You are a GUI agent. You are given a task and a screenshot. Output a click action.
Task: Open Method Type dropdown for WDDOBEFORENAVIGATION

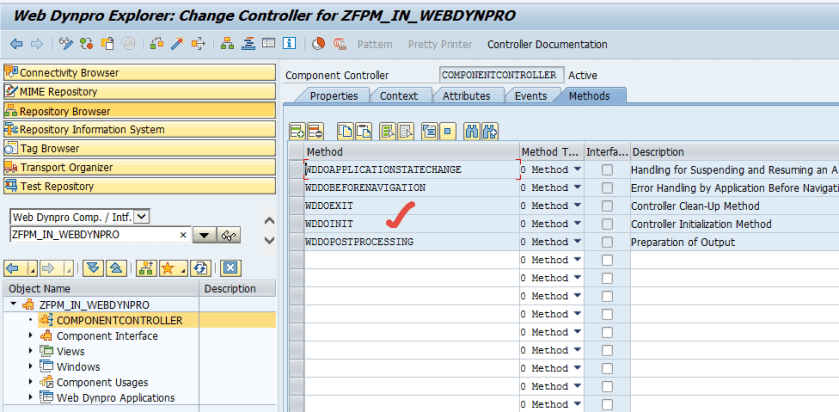(577, 188)
